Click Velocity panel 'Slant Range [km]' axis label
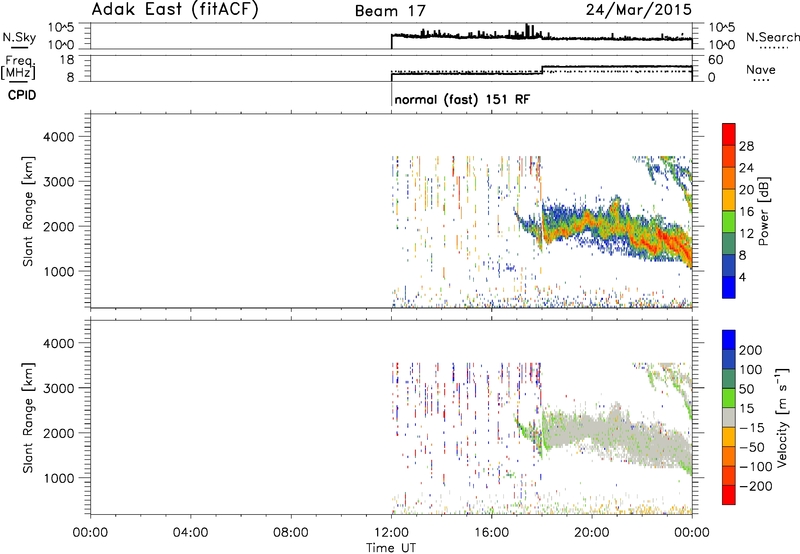 pos(28,417)
